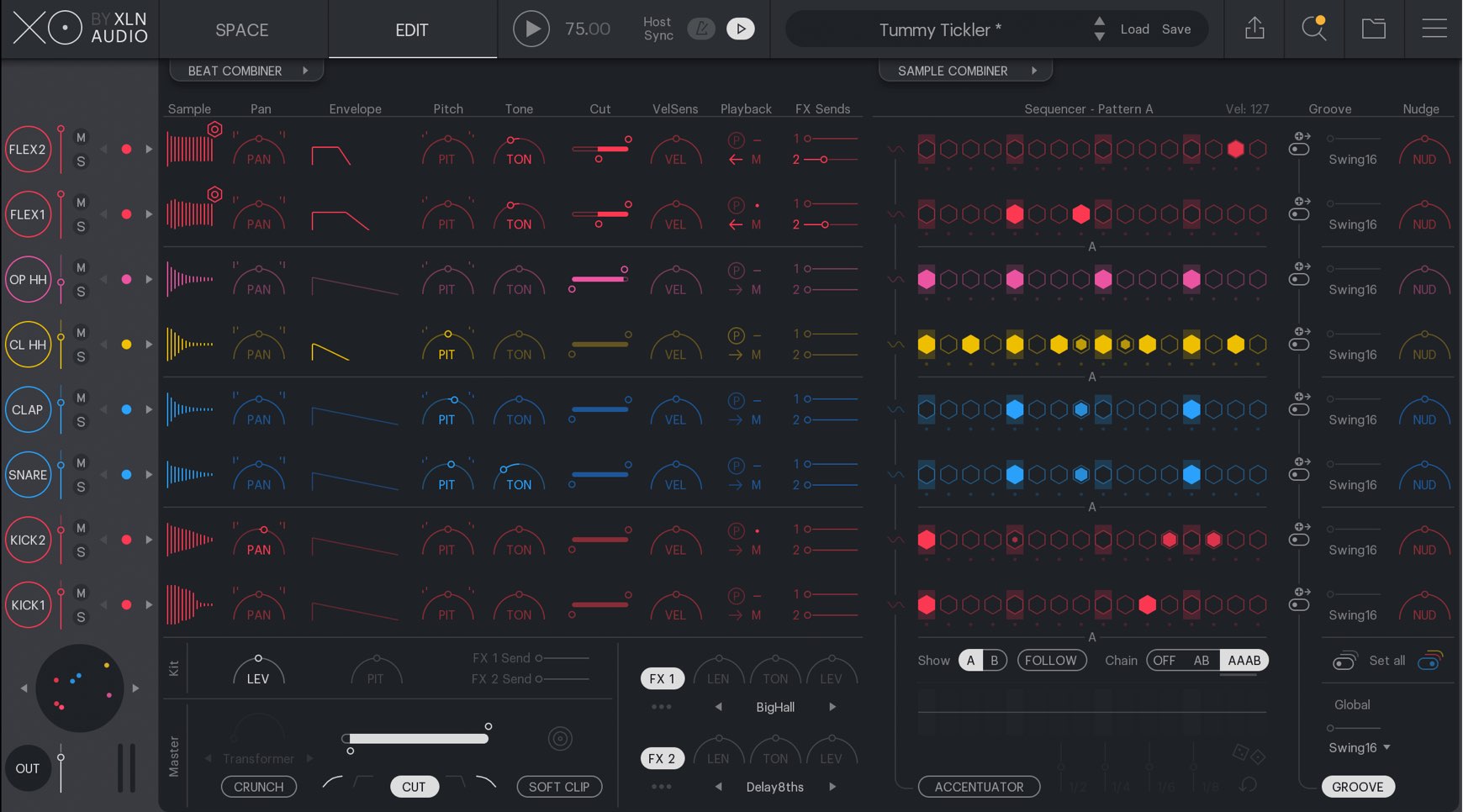Show pattern B
This screenshot has width=1463, height=812.
pyautogui.click(x=995, y=661)
